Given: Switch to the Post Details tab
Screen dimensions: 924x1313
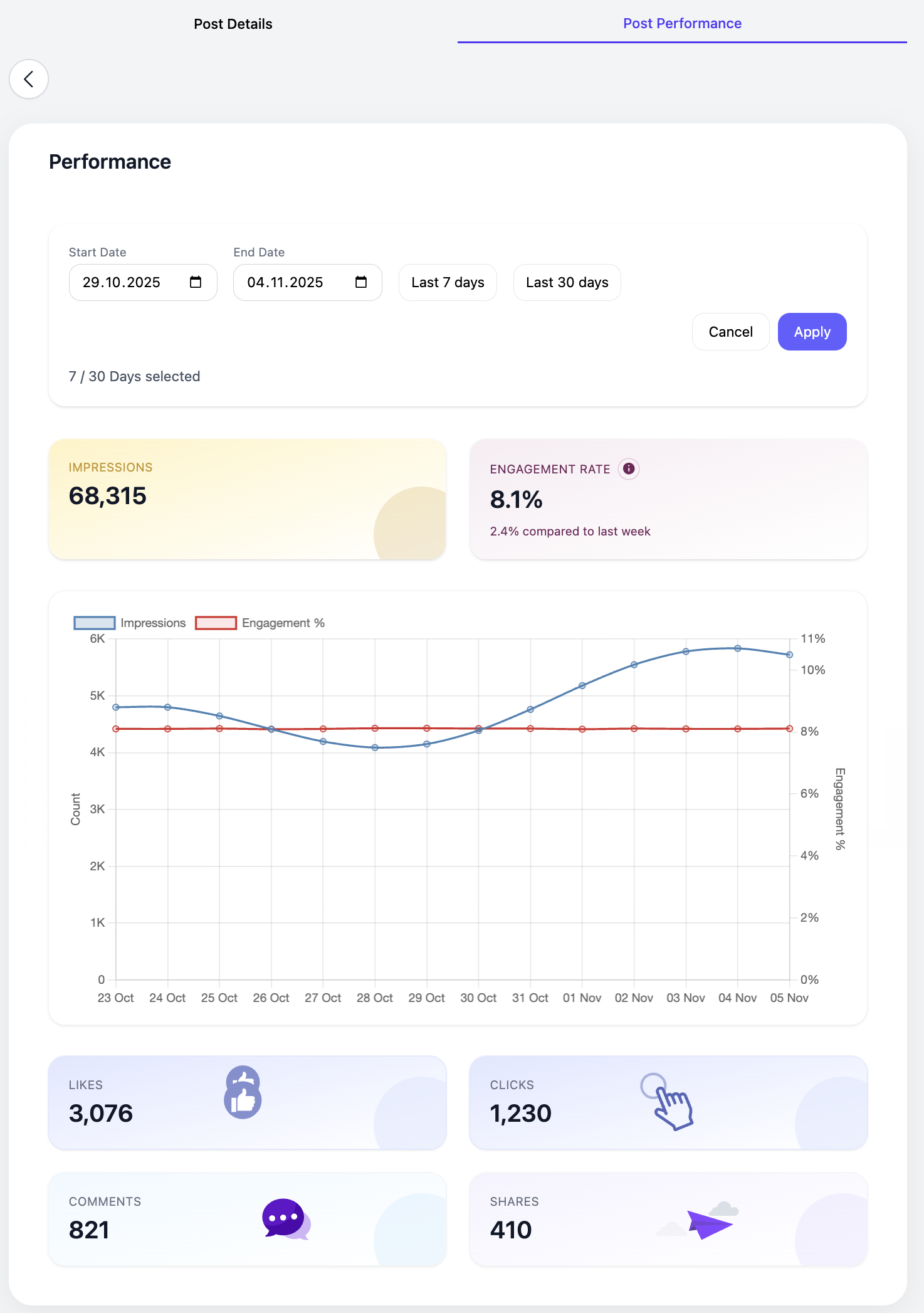Looking at the screenshot, I should 233,24.
